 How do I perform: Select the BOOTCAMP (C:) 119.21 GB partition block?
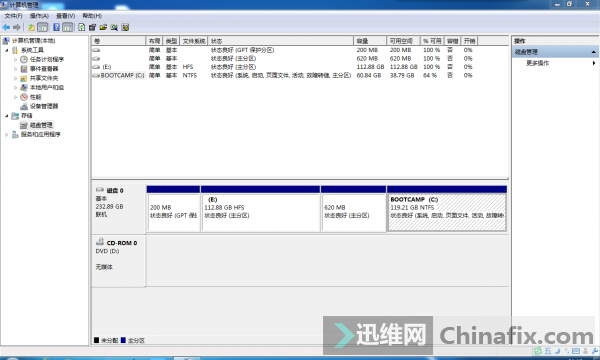[x=447, y=209]
